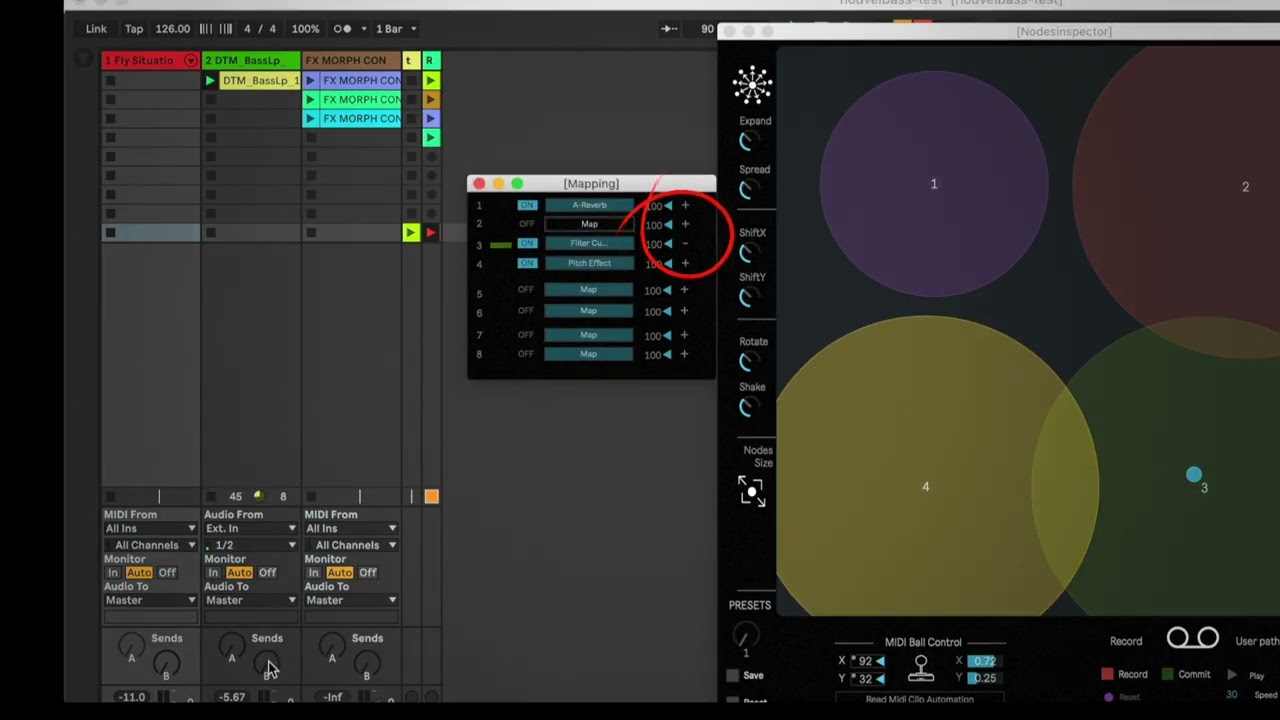Viewport: 1280px width, 720px height.
Task: Select the 2 DTM_BassLp track header
Action: point(251,61)
